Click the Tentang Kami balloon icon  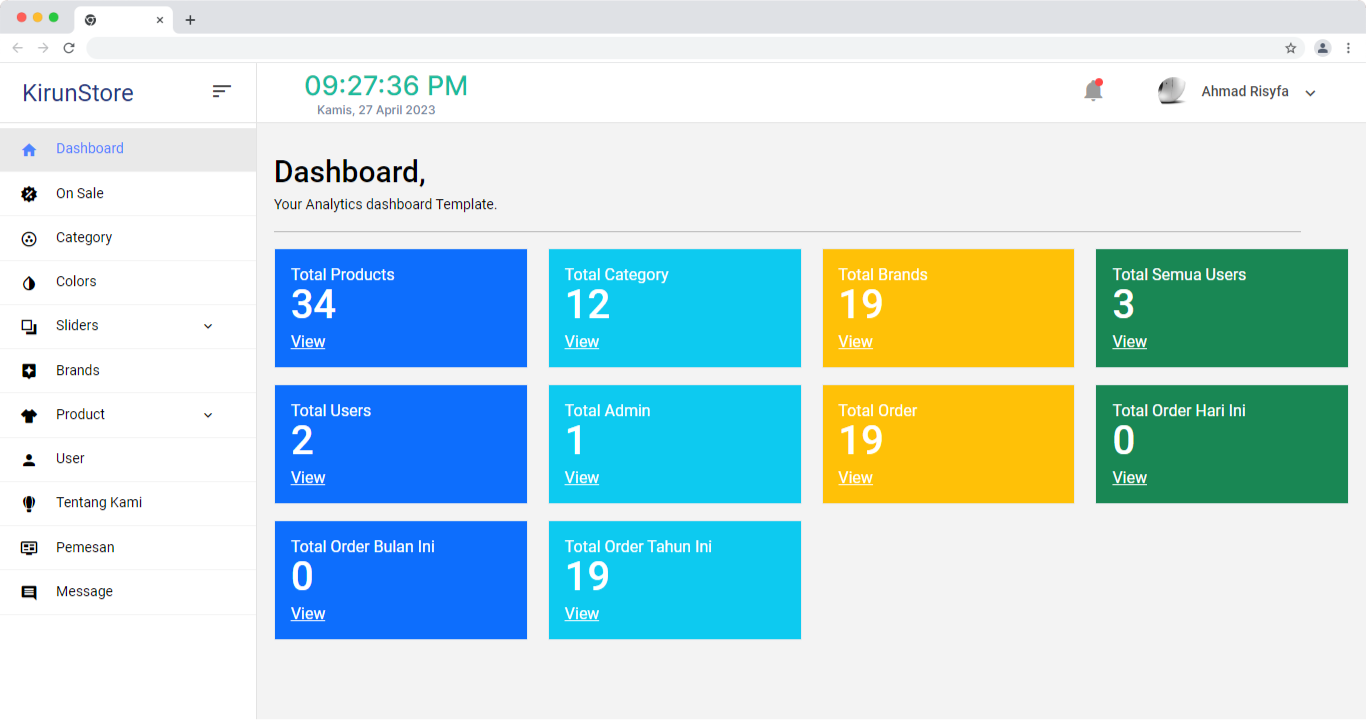click(x=29, y=503)
